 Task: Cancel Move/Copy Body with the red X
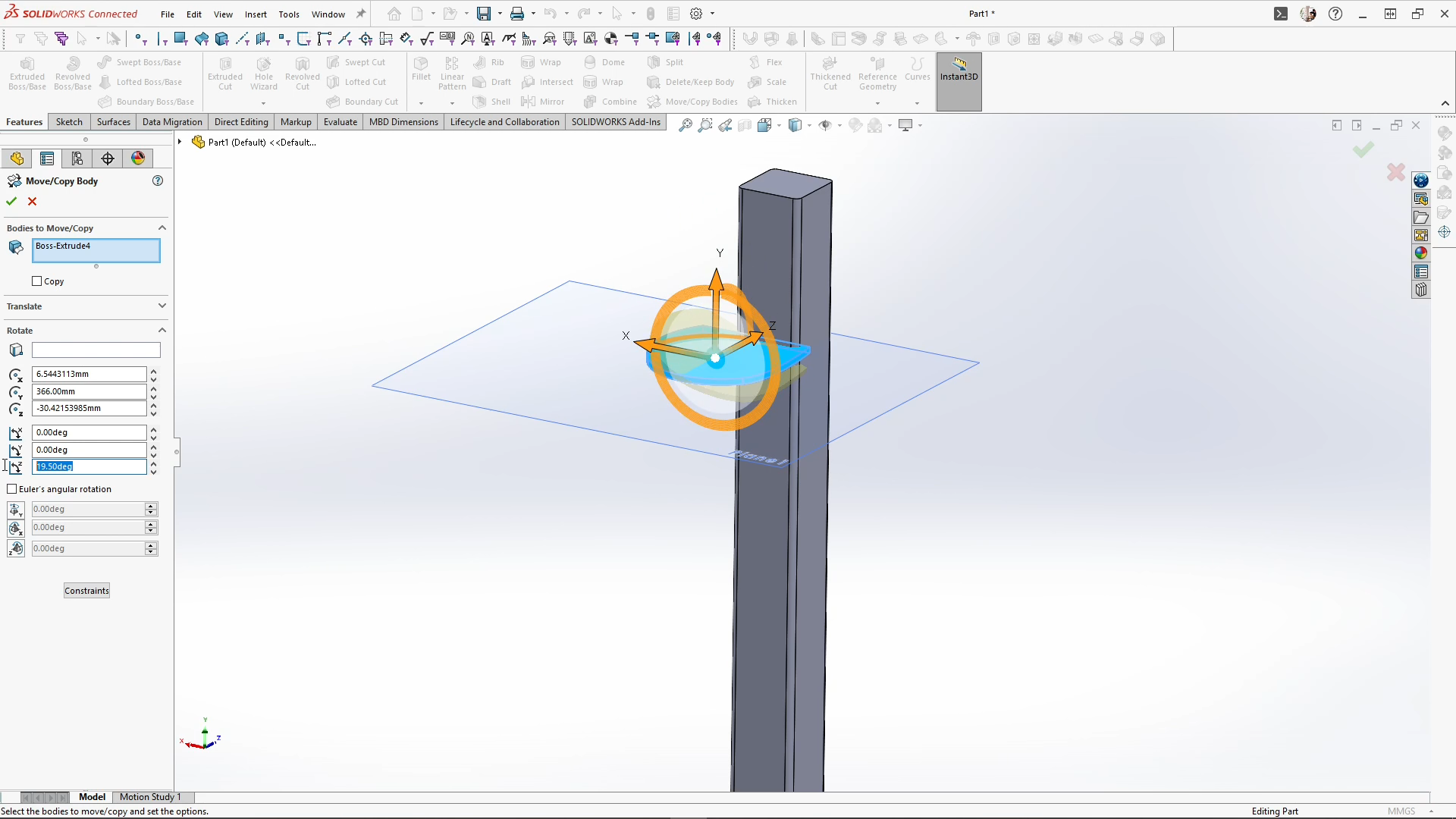[x=32, y=202]
